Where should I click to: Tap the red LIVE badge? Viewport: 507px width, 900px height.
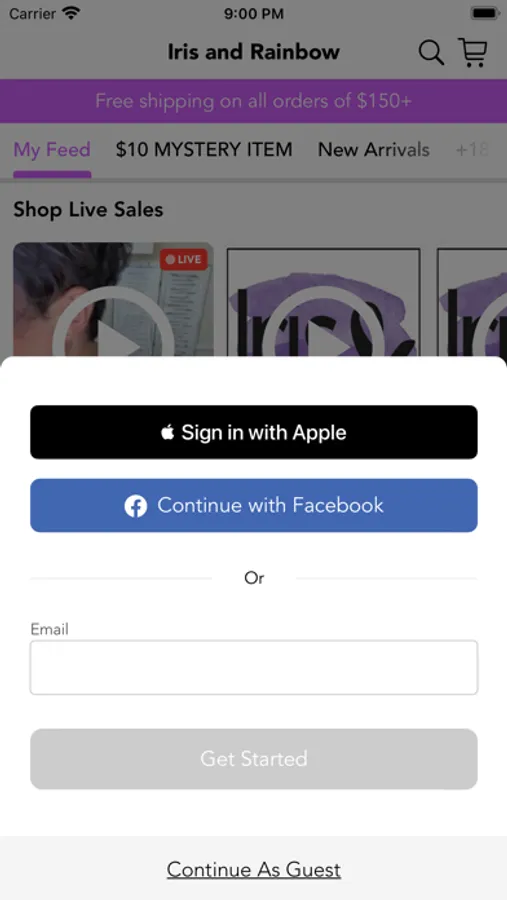point(184,259)
